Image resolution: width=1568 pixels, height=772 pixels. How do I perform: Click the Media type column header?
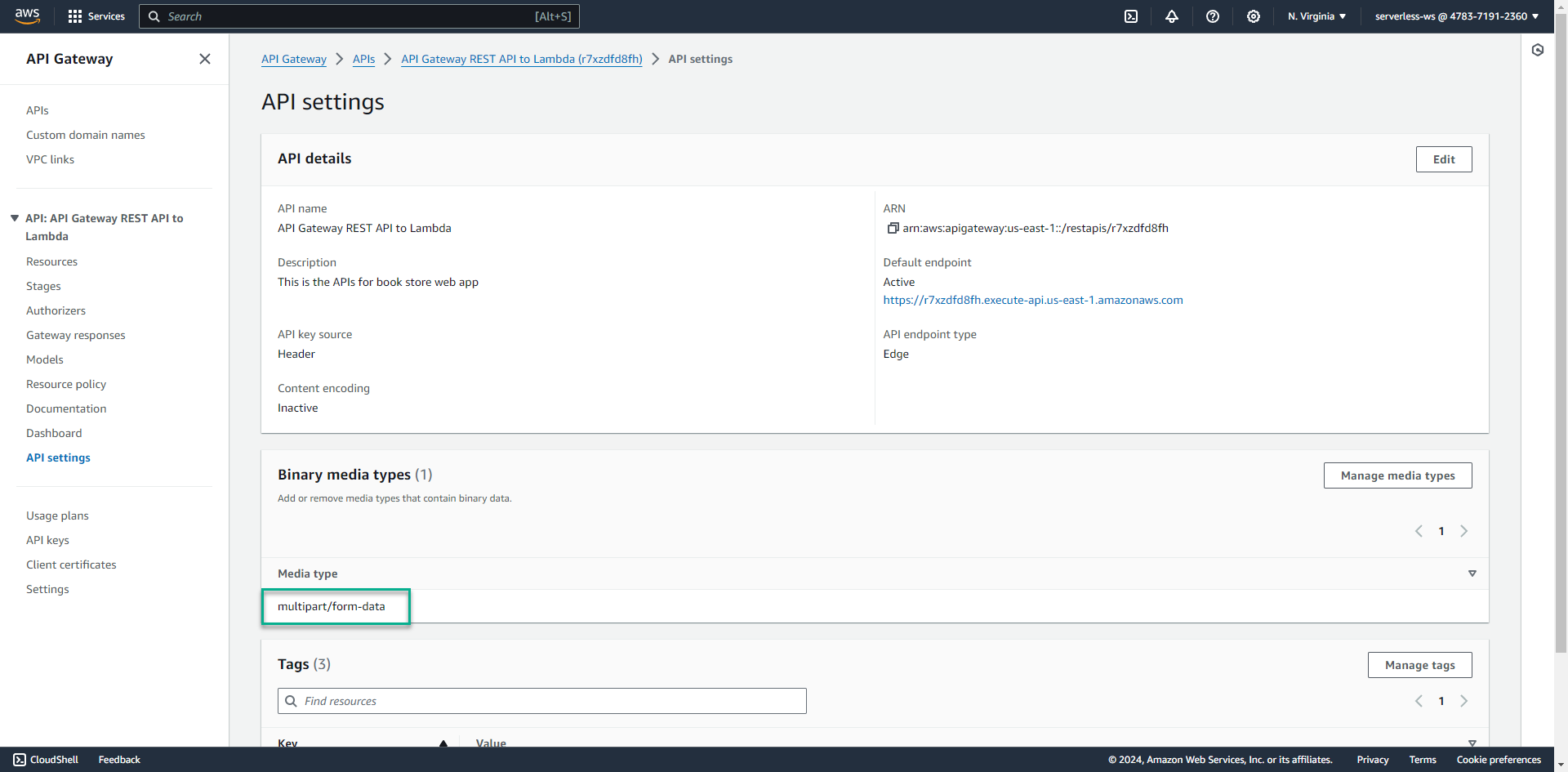point(308,573)
